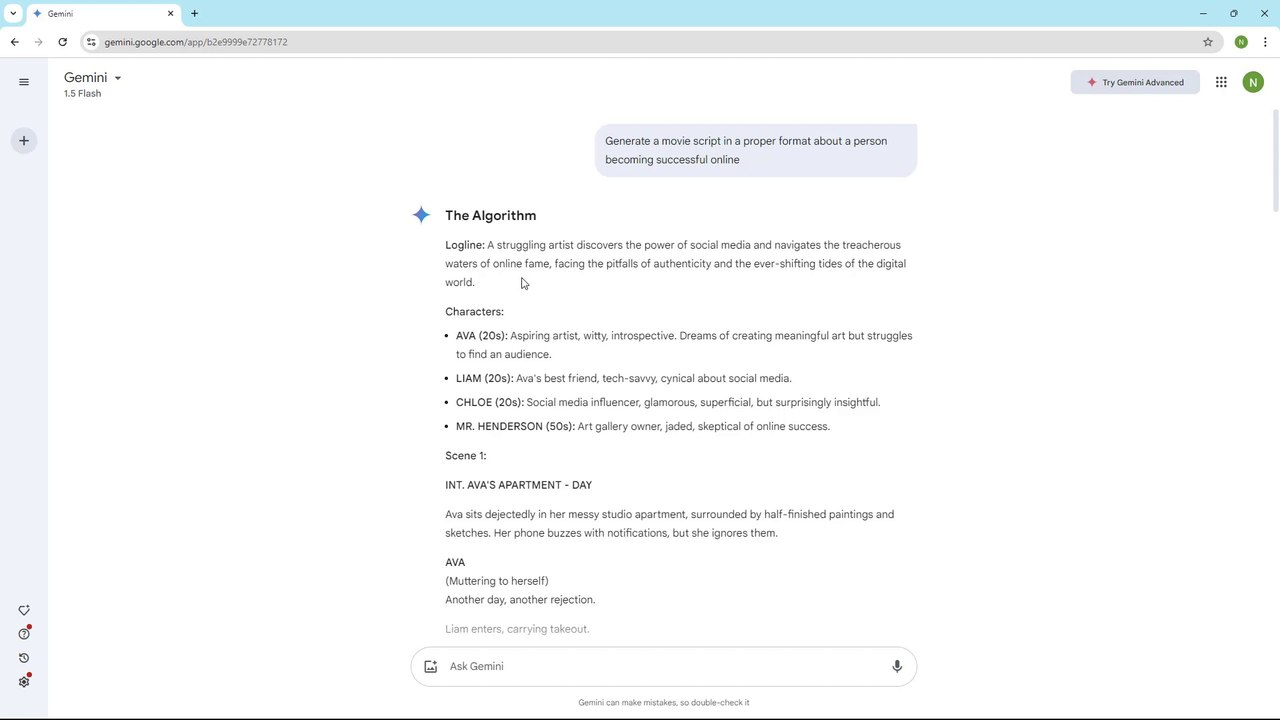Go forward in the browser
Image resolution: width=1280 pixels, height=720 pixels.
38,42
